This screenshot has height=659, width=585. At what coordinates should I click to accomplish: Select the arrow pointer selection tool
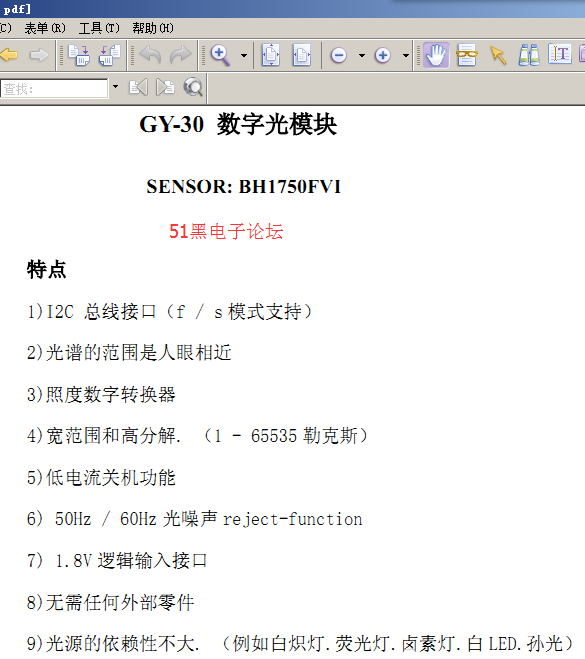498,55
